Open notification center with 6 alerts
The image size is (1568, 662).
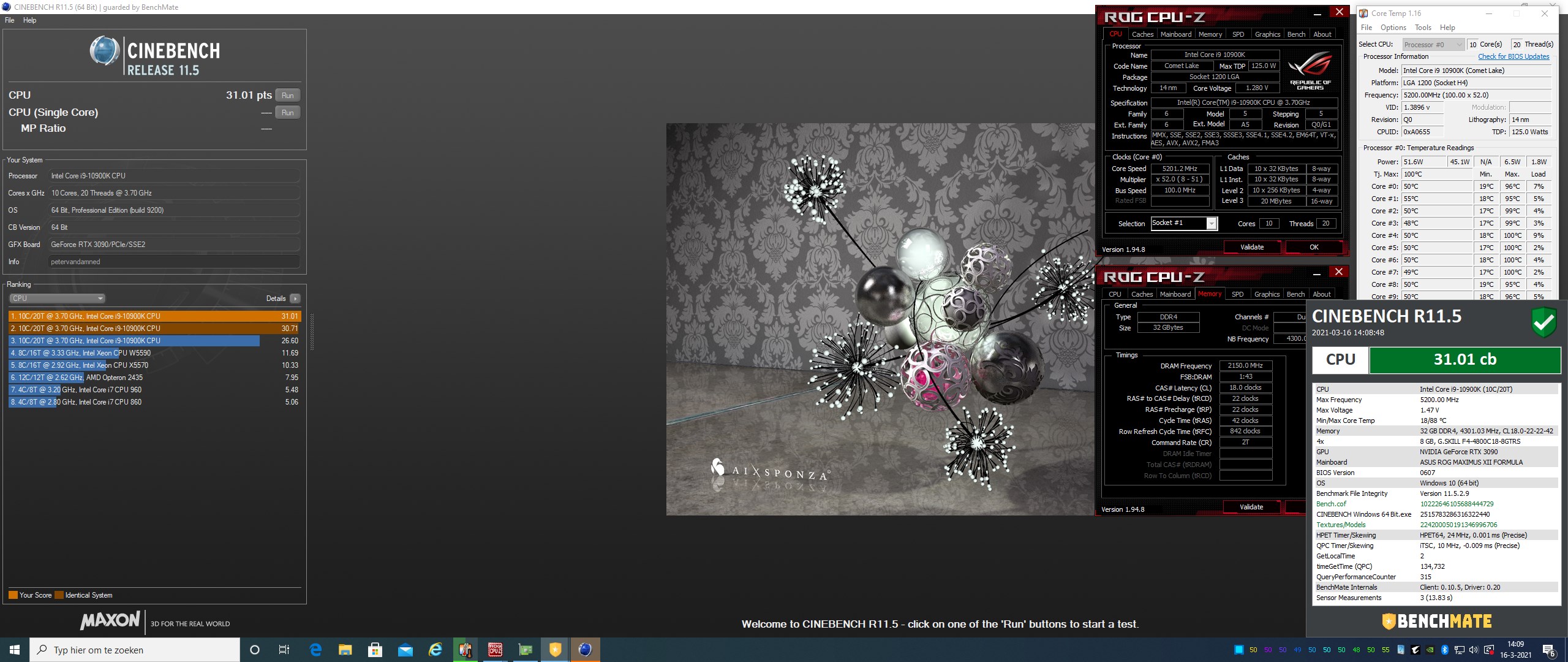tap(1550, 650)
